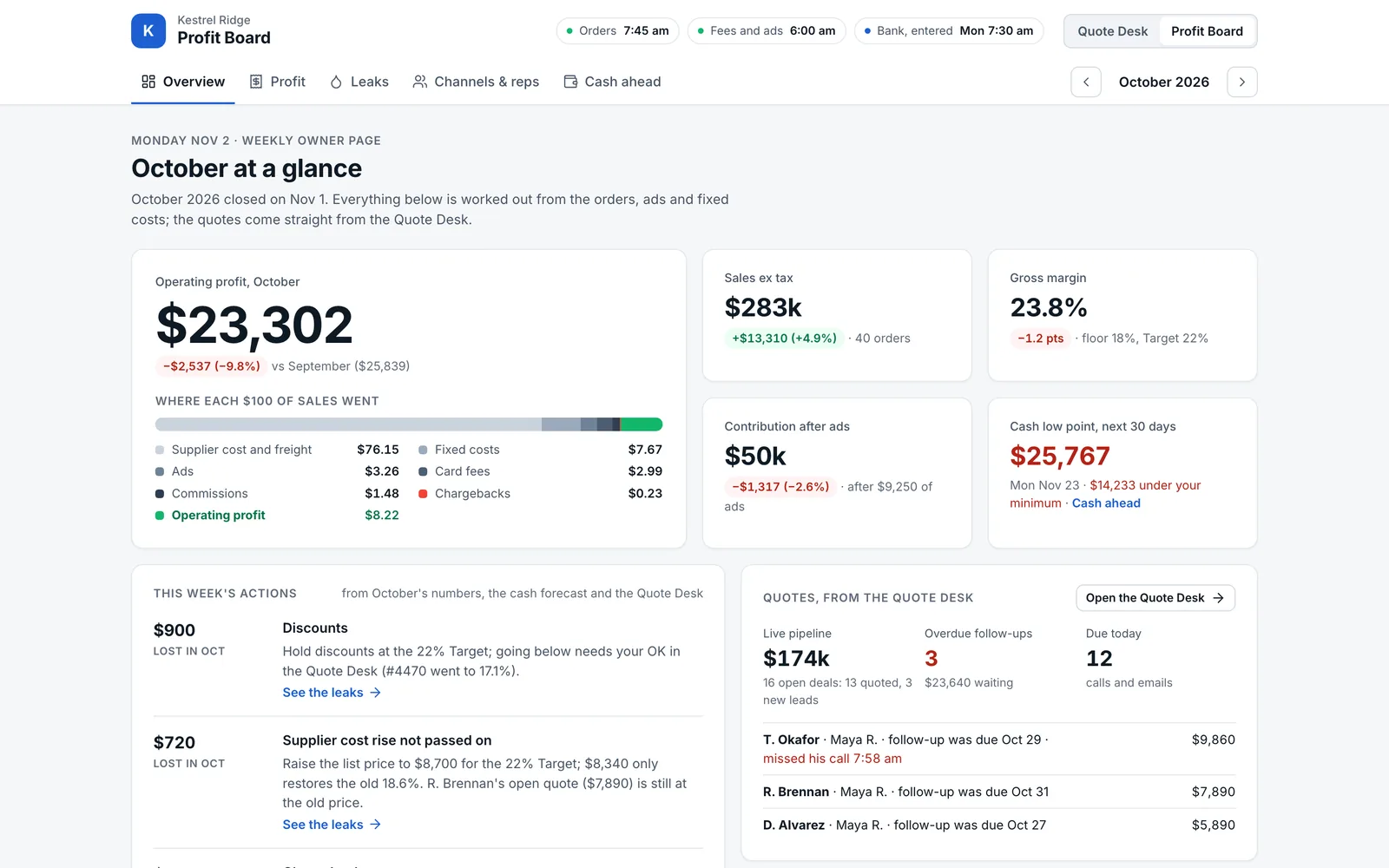Click the Orders 7:45 am status pill
This screenshot has width=1389, height=868.
[x=617, y=30]
